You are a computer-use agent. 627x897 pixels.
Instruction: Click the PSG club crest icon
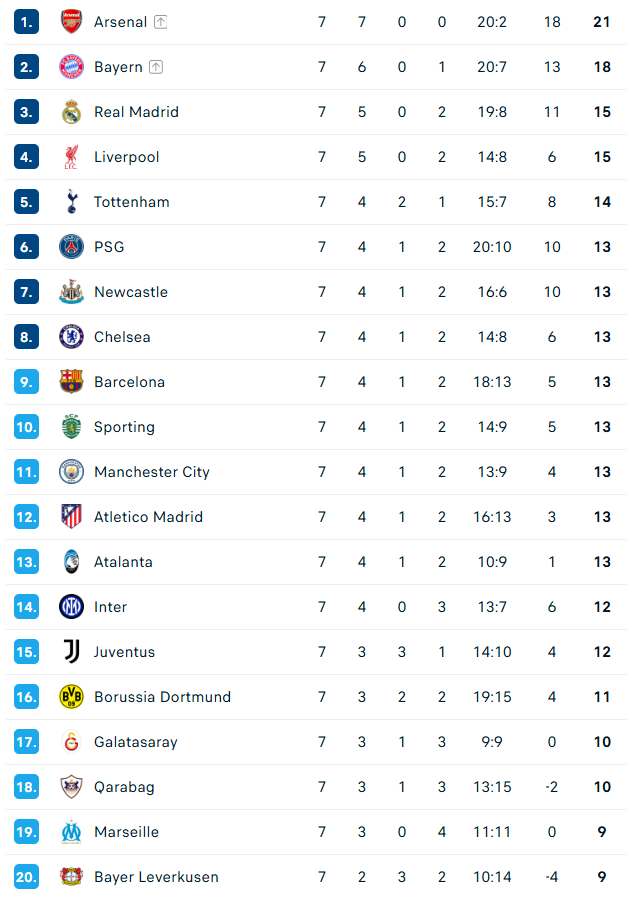[71, 247]
